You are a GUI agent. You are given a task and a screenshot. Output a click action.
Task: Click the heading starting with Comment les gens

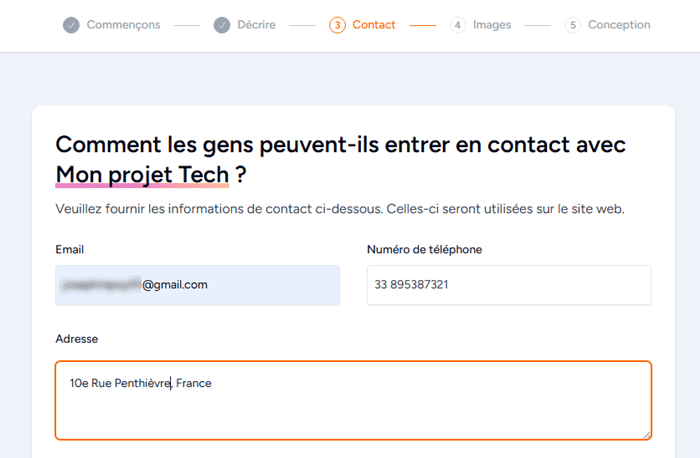[341, 145]
